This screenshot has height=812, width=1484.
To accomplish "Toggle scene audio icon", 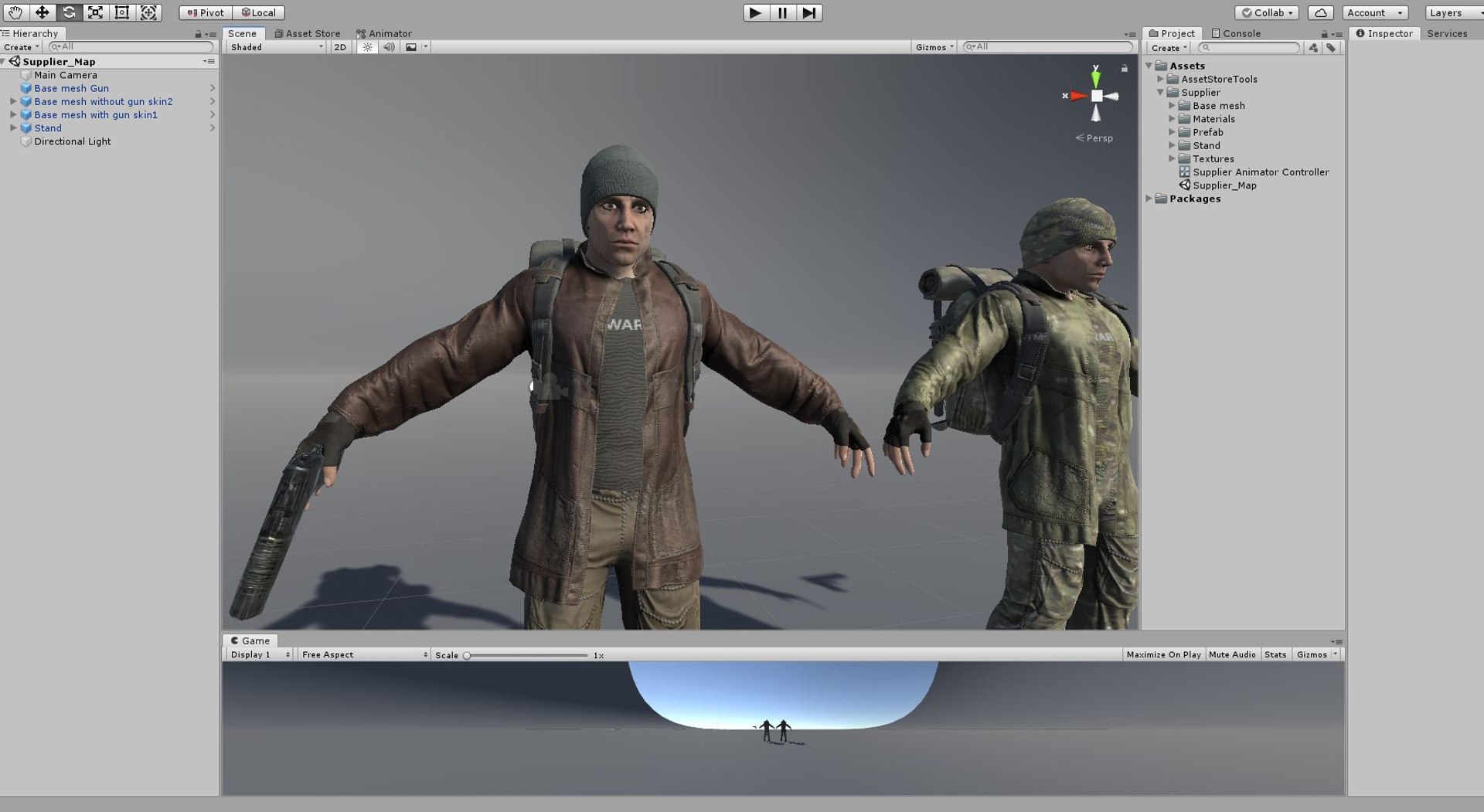I will pyautogui.click(x=389, y=47).
